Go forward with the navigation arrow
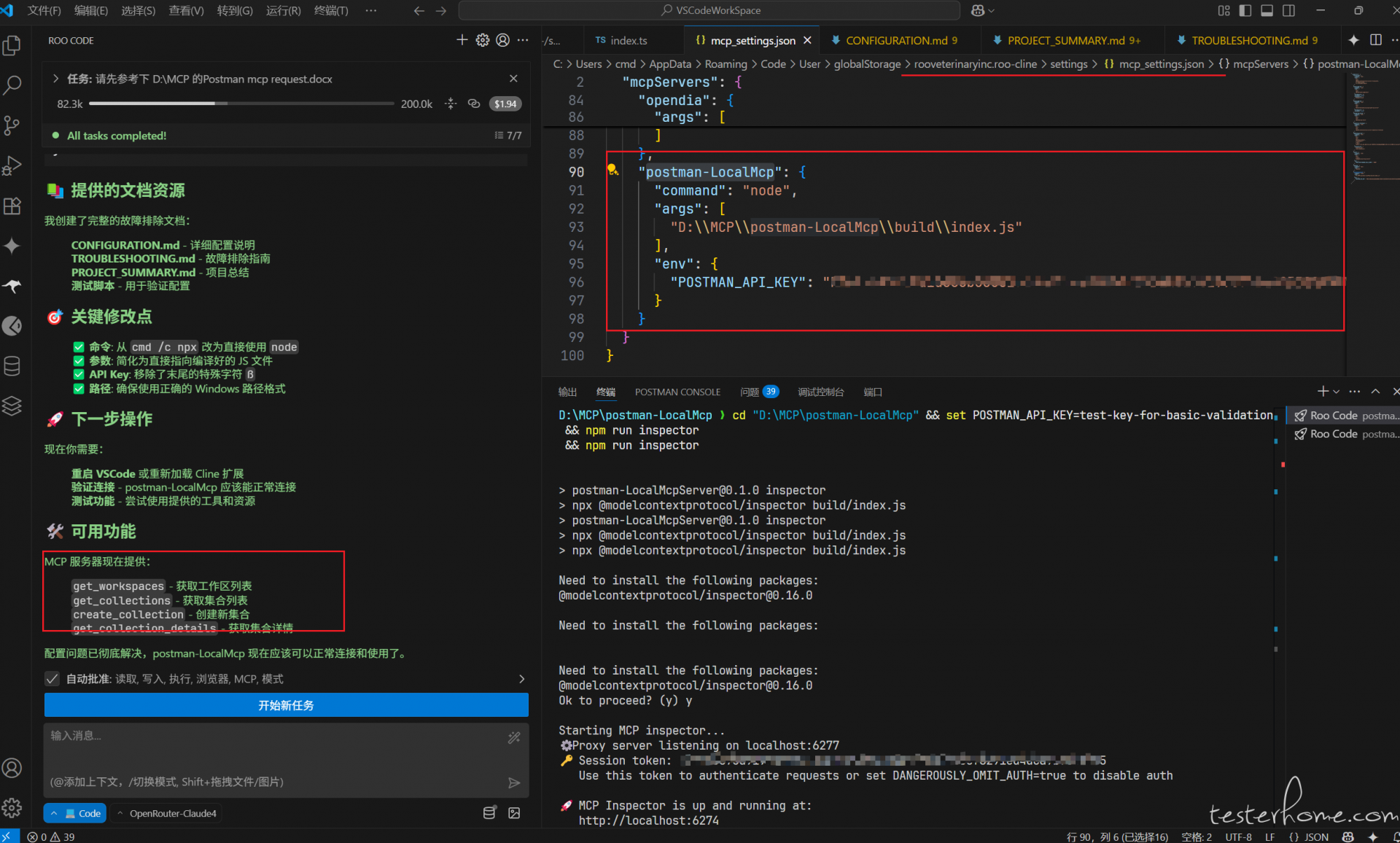The height and width of the screenshot is (843, 1400). pyautogui.click(x=441, y=10)
